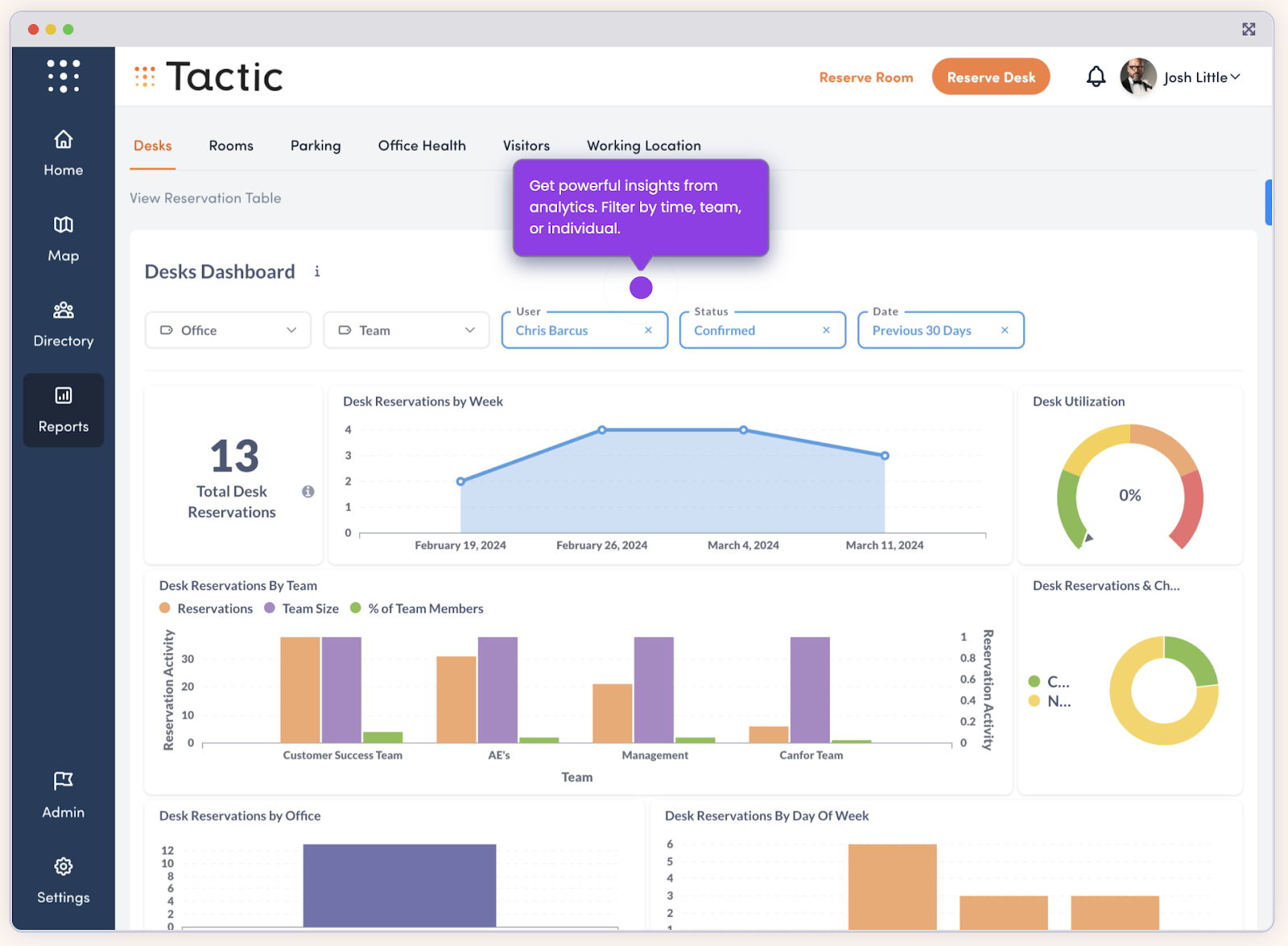Switch to the Rooms tab
The image size is (1288, 946).
(x=231, y=146)
